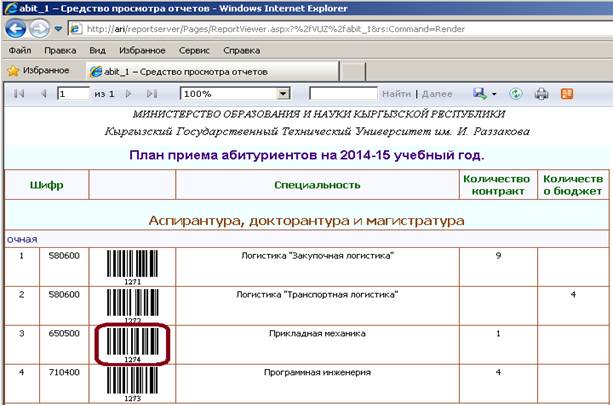Click the export save disk icon
613x405 pixels.
[480, 94]
